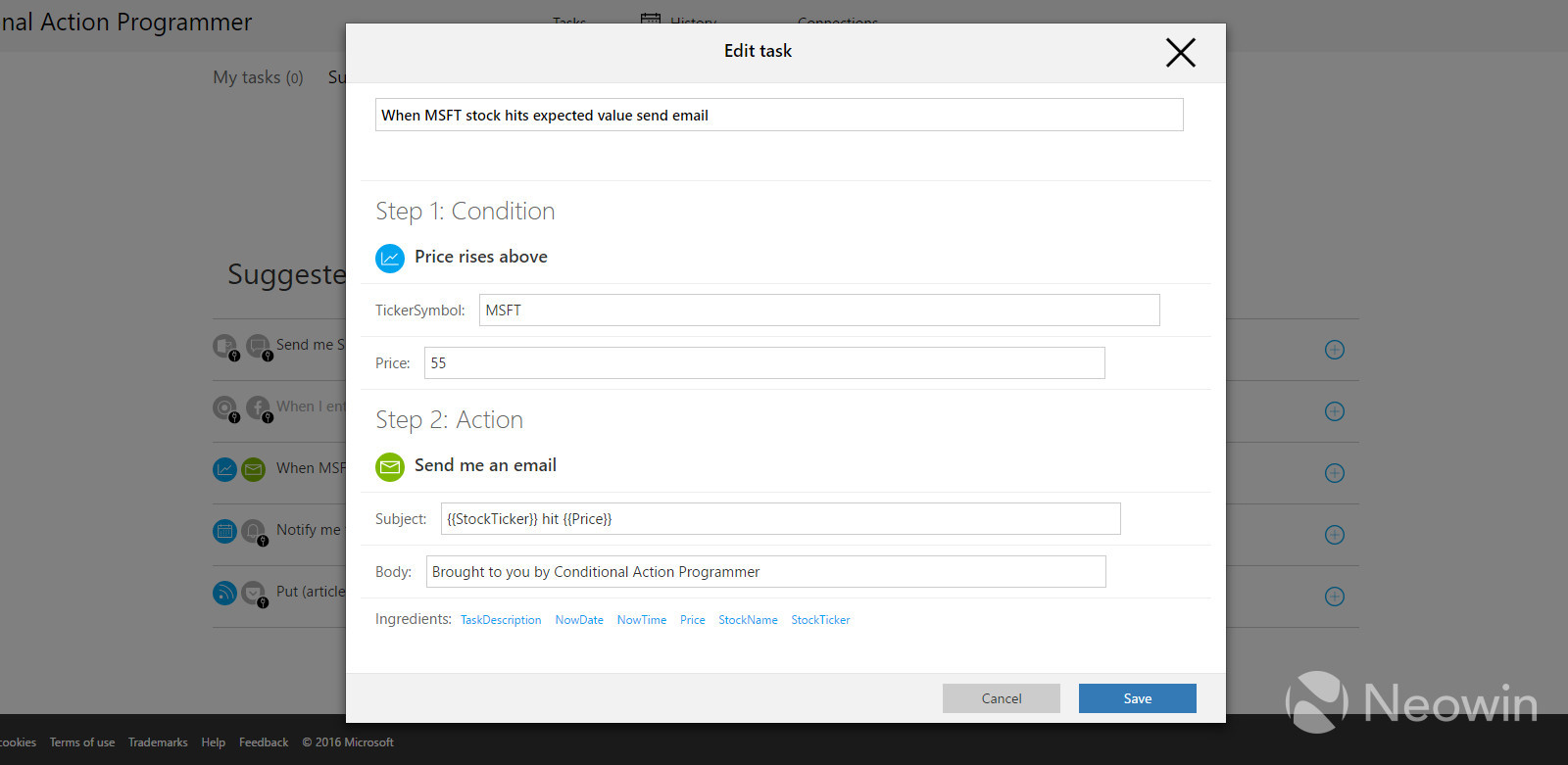This screenshot has width=1568, height=765.
Task: Add the Put (article suggested task with plus
Action: (x=1335, y=597)
